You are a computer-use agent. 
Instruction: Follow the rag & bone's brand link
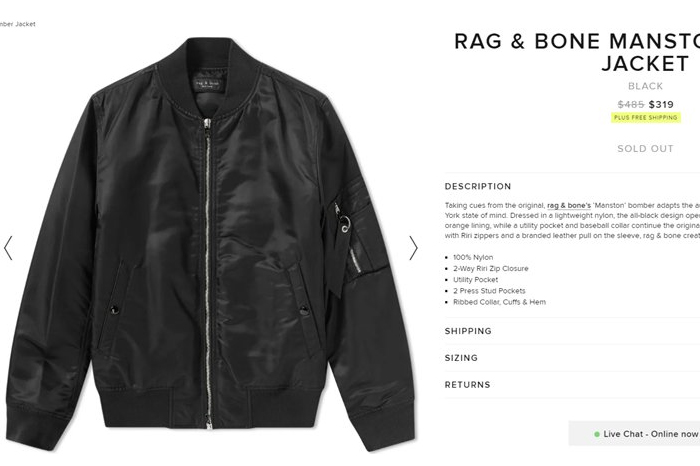pos(569,205)
